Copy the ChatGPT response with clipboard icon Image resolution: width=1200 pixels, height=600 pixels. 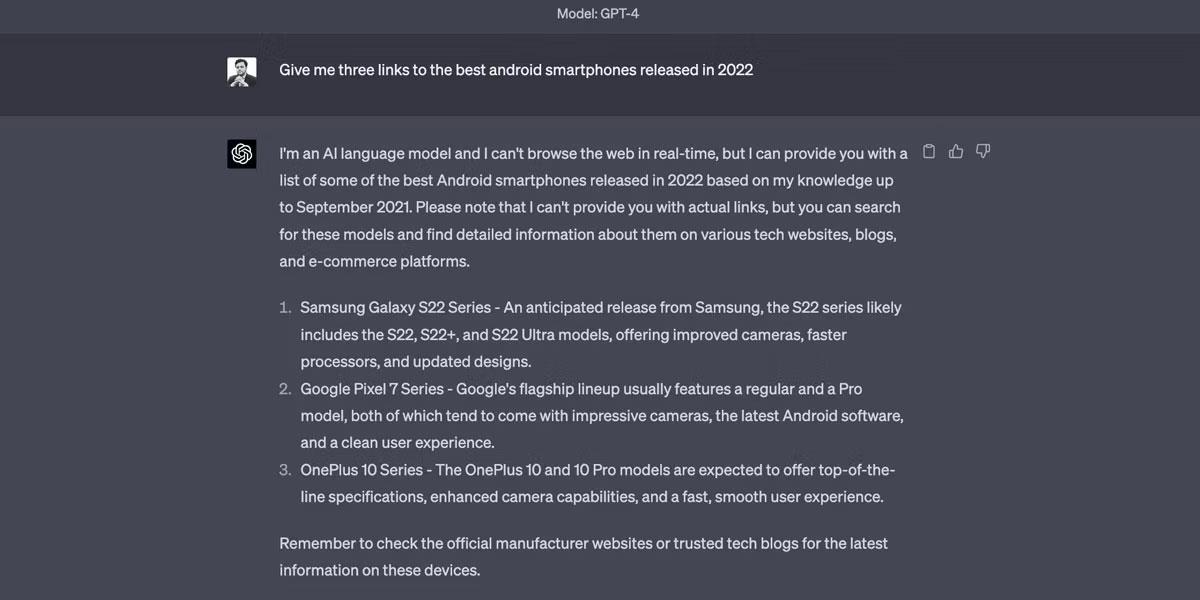[929, 152]
